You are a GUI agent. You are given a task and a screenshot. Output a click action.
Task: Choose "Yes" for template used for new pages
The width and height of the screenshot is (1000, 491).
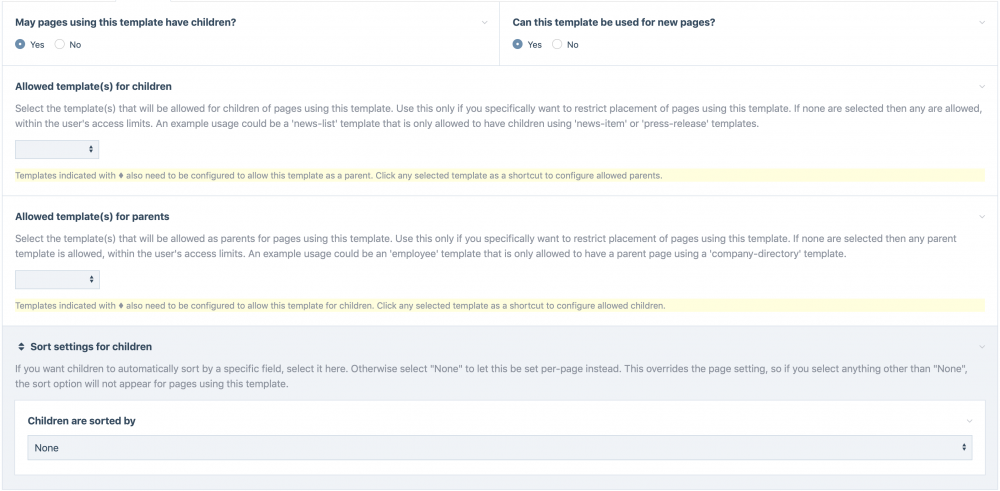(517, 45)
